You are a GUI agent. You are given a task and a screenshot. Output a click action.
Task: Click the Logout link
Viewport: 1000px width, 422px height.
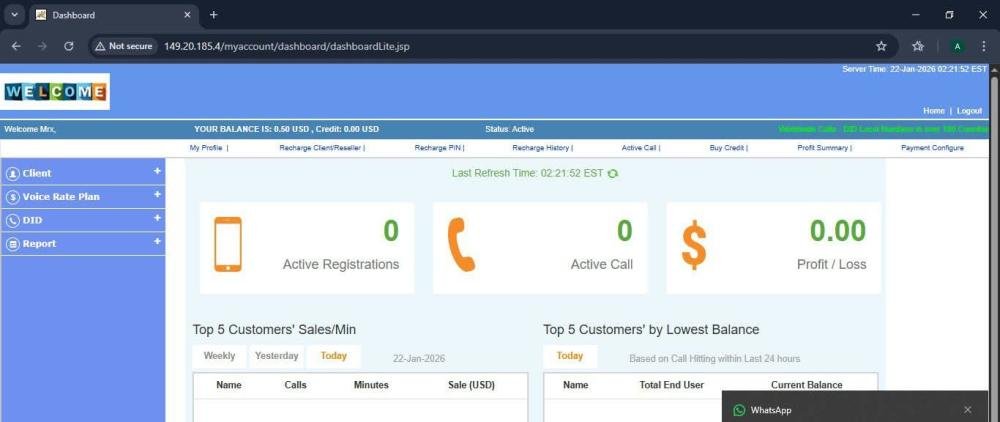click(x=969, y=111)
